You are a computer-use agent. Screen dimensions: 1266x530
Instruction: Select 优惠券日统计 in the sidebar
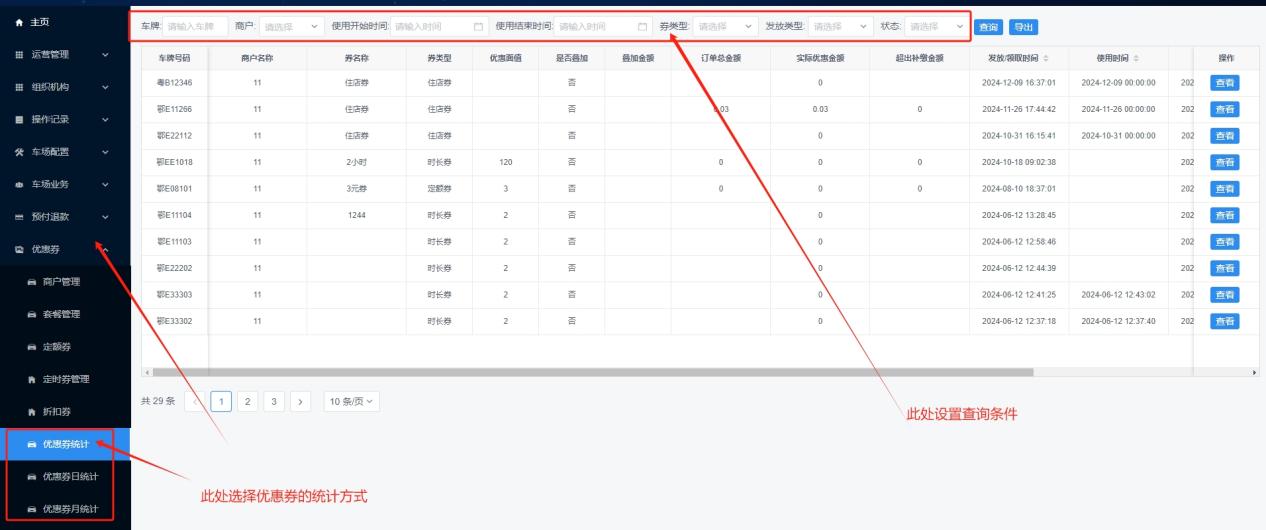pyautogui.click(x=65, y=476)
